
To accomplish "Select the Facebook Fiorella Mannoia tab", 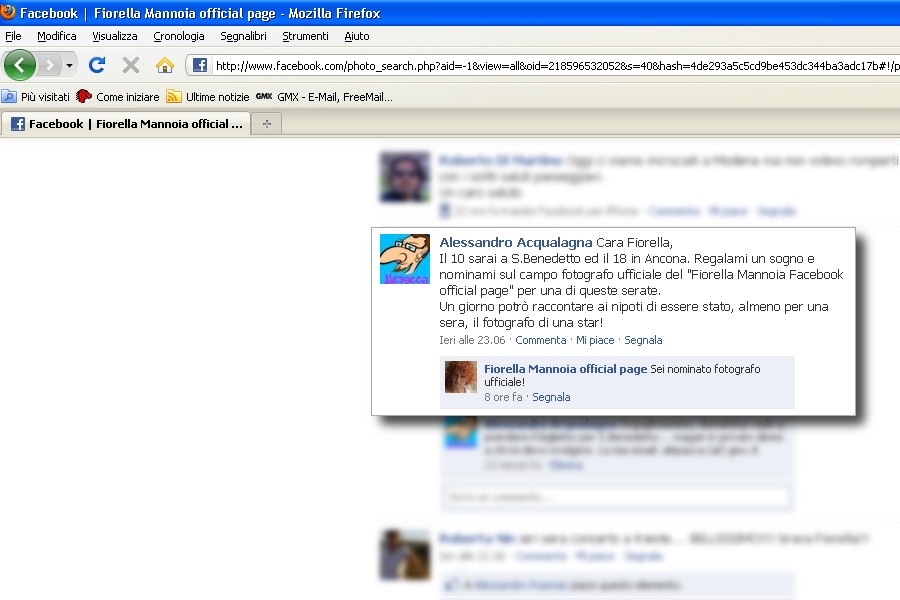I will point(126,123).
